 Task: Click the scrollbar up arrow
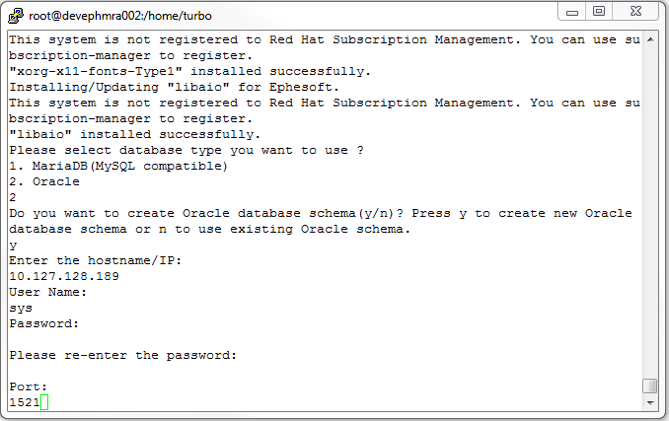pyautogui.click(x=650, y=39)
